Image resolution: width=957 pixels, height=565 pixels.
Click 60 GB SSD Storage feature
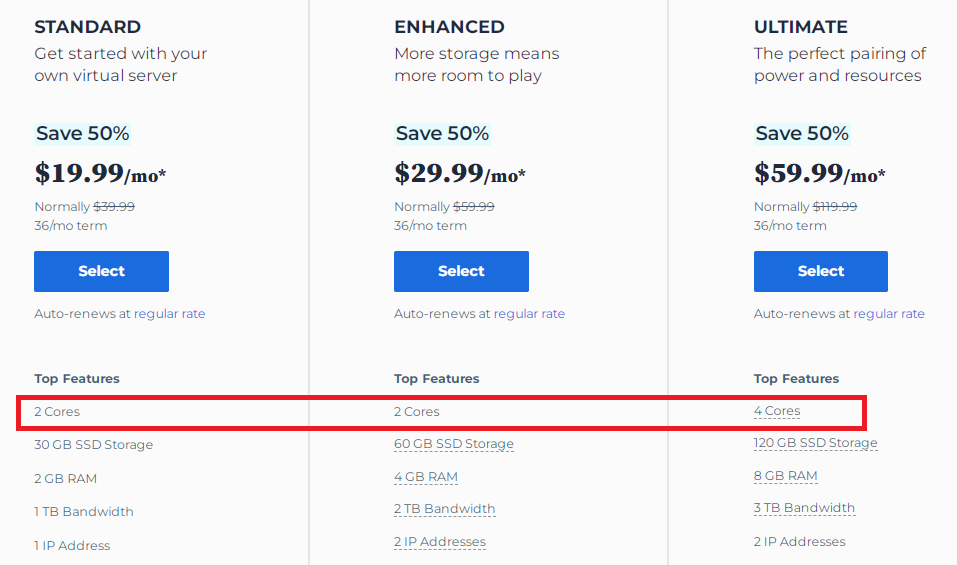[x=454, y=444]
